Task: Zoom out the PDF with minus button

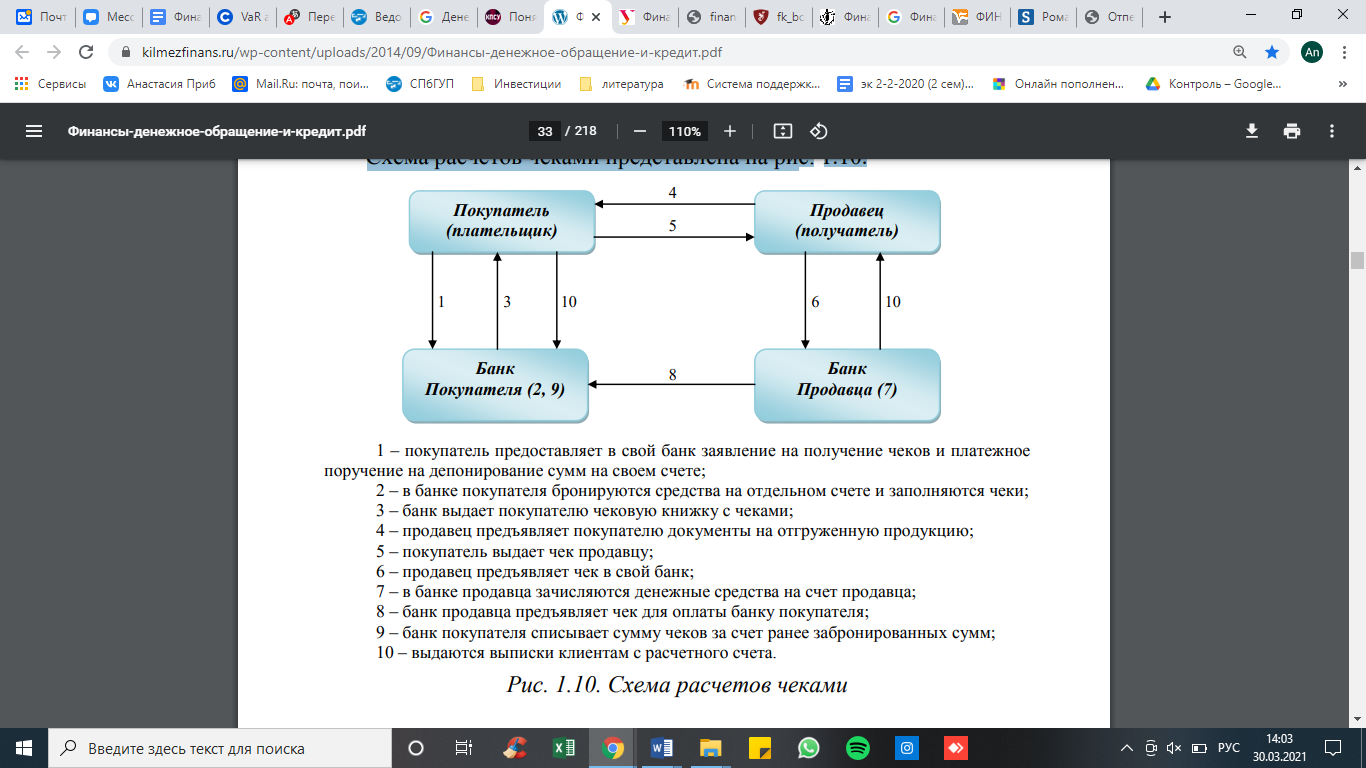Action: pos(640,131)
